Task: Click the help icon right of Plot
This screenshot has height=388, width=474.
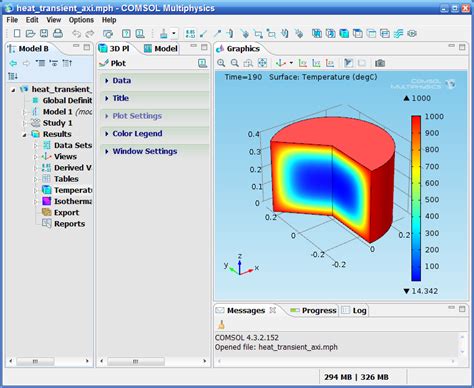Action: point(202,63)
